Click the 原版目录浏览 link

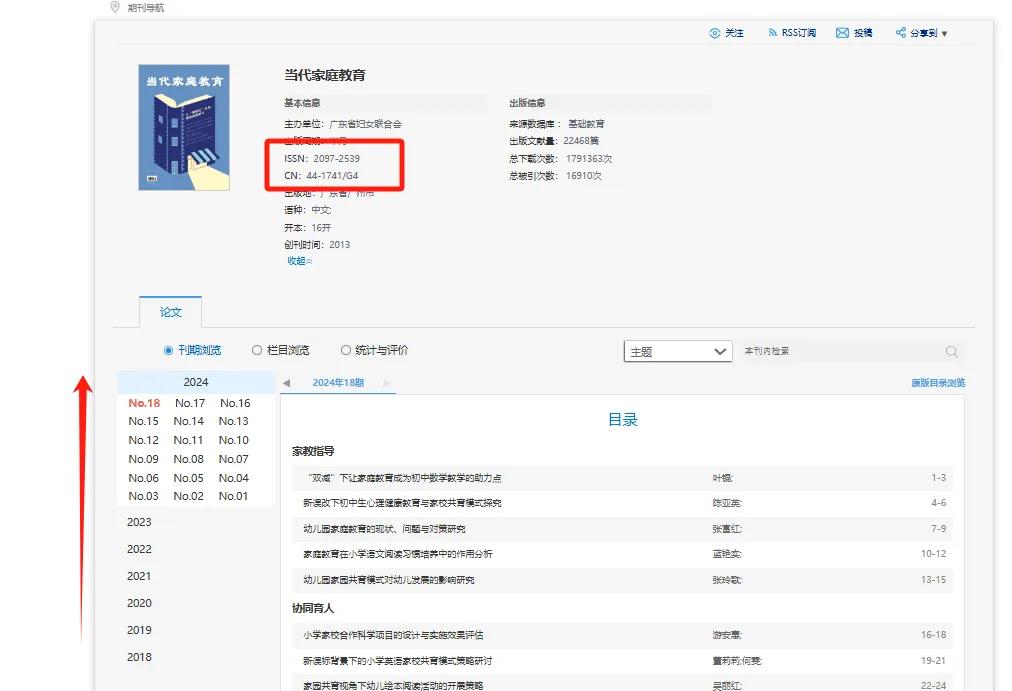[938, 383]
